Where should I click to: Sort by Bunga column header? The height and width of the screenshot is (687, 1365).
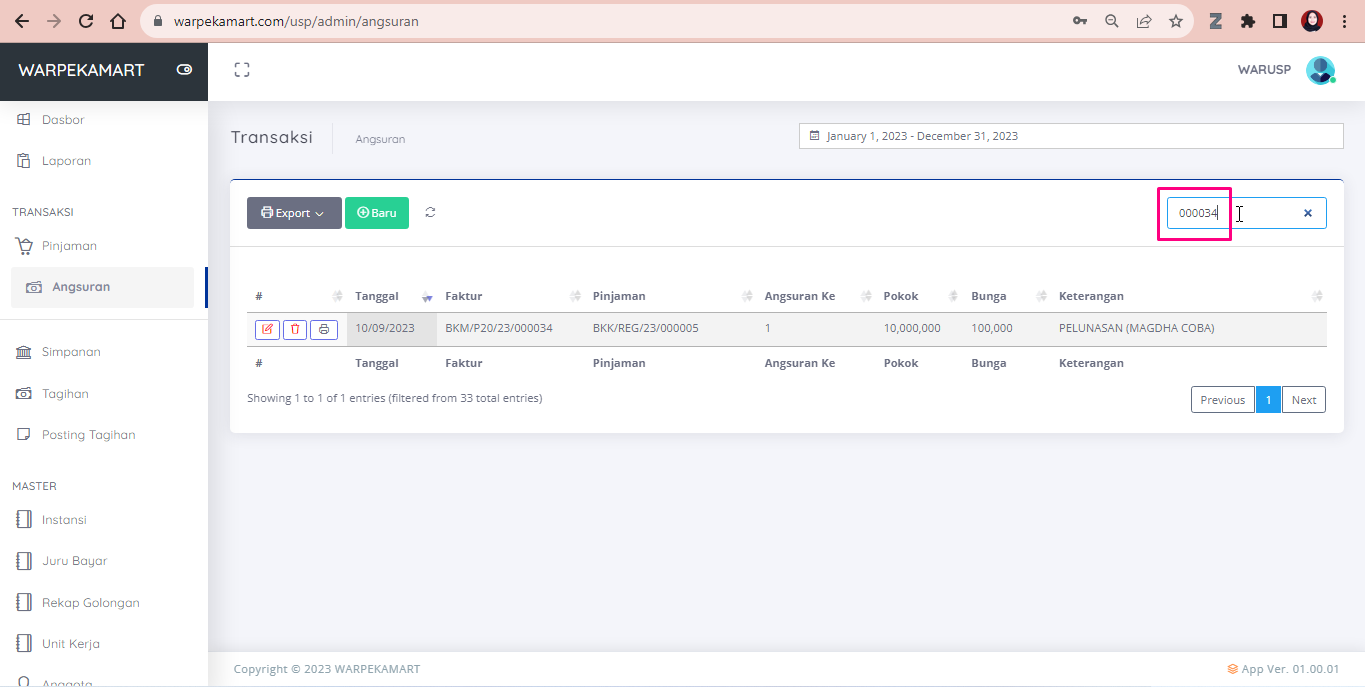(x=1007, y=296)
